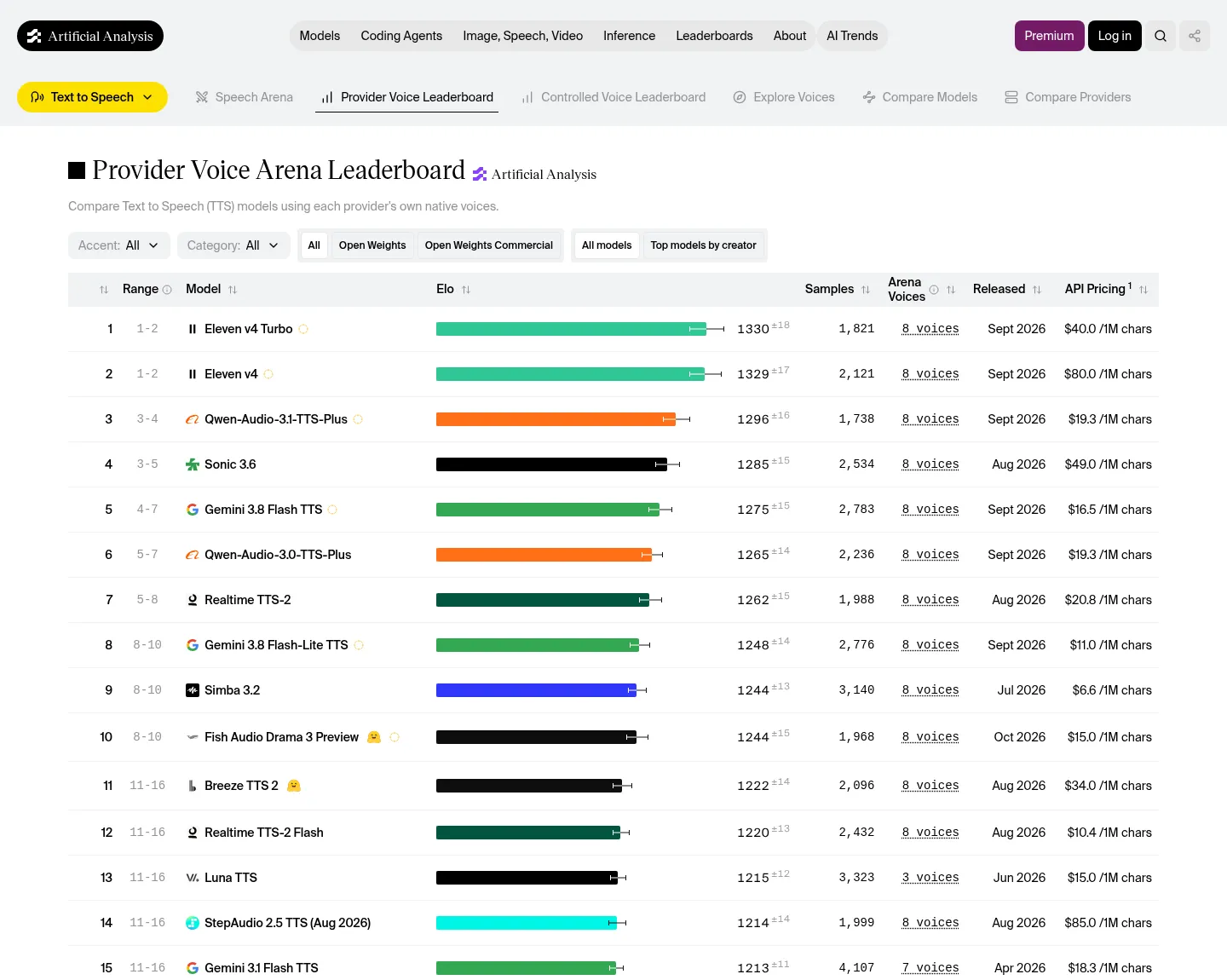The width and height of the screenshot is (1227, 980).
Task: Go to the Explore Voices tab
Action: pos(784,97)
